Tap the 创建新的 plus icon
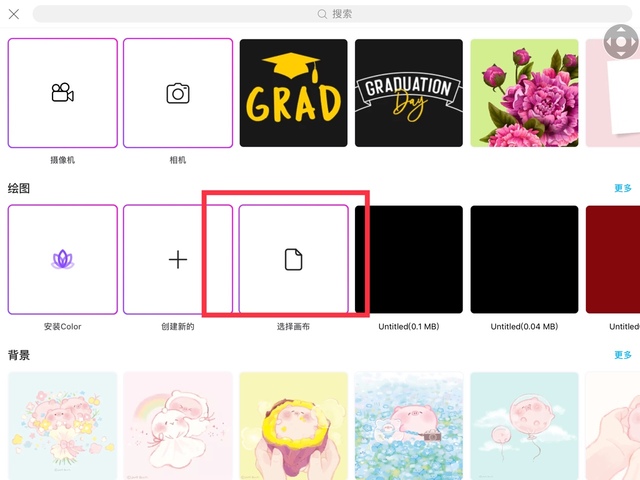 (178, 260)
